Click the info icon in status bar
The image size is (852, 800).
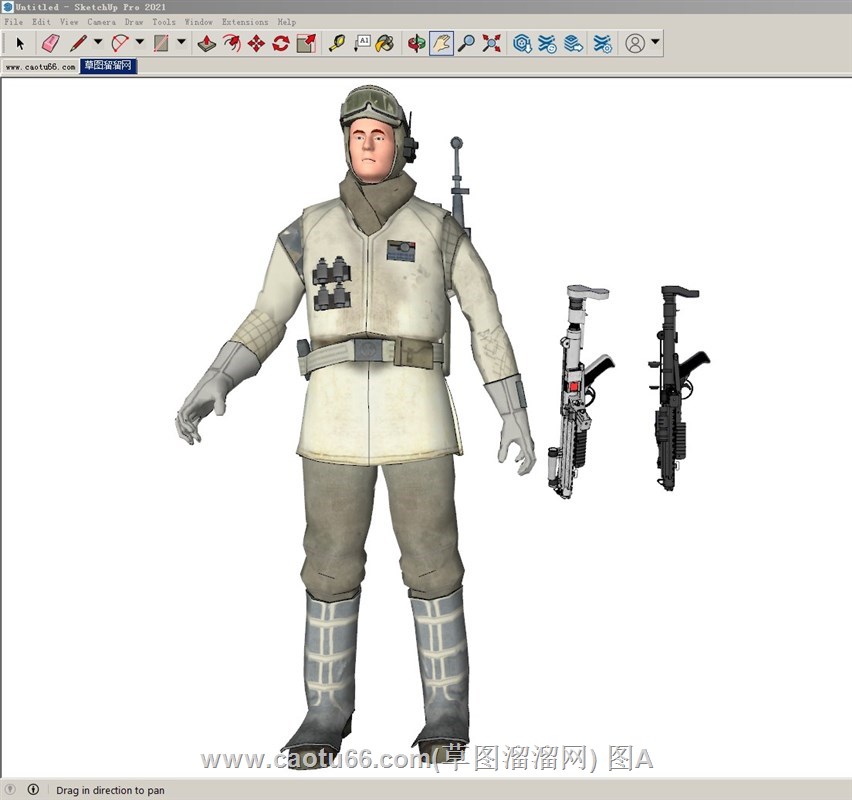(x=33, y=790)
